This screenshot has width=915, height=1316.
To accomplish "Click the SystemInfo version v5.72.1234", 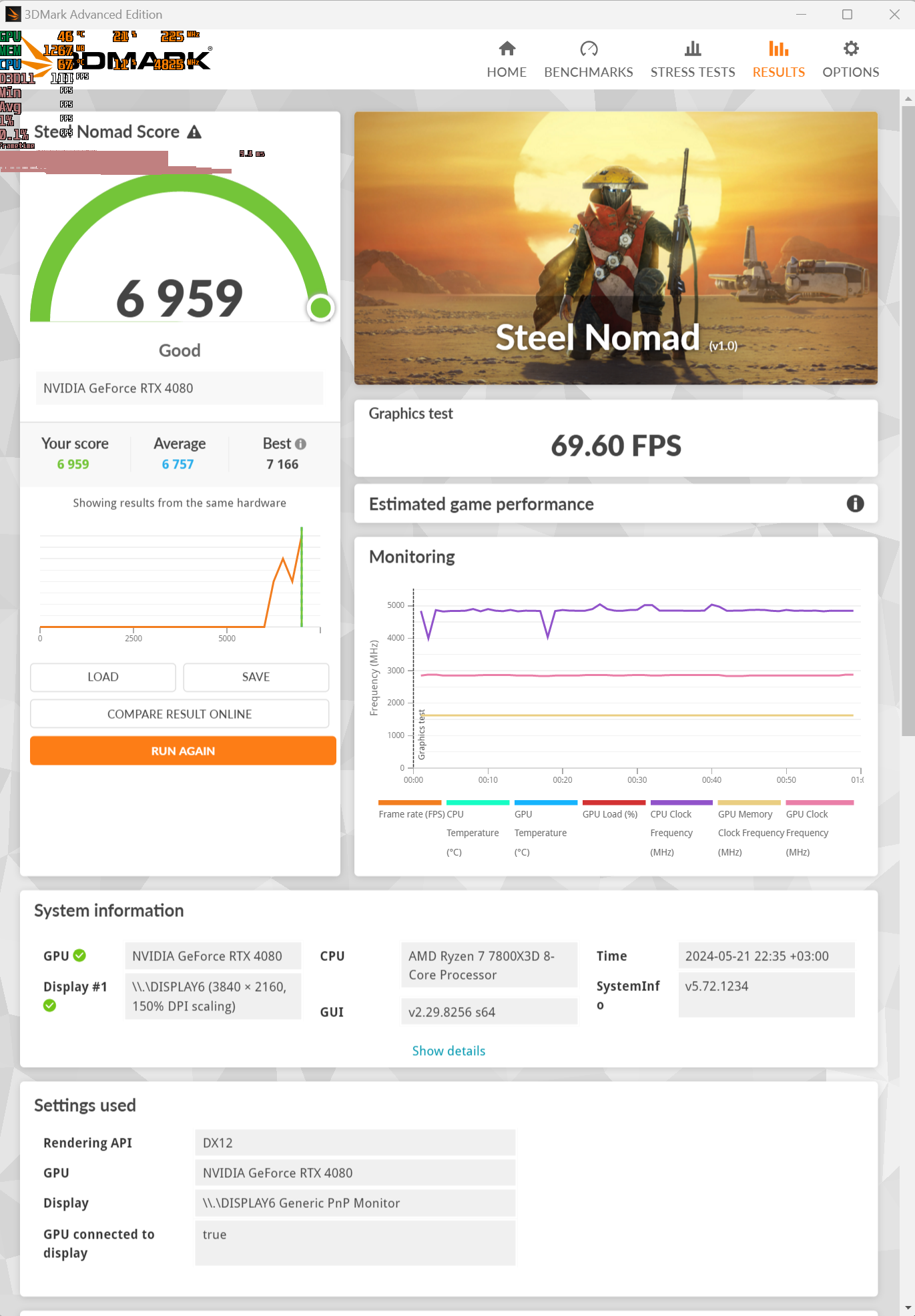I will pos(766,995).
